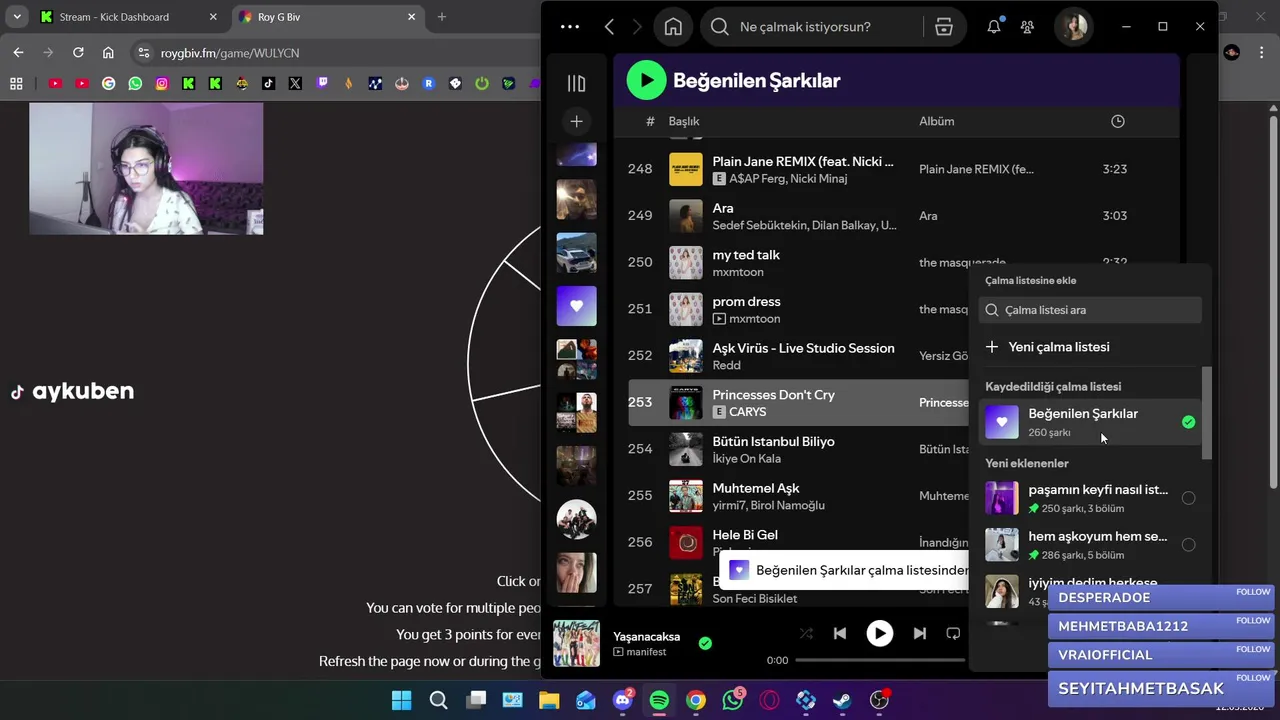The width and height of the screenshot is (1280, 720).
Task: Open Spotify Home page
Action: (673, 27)
